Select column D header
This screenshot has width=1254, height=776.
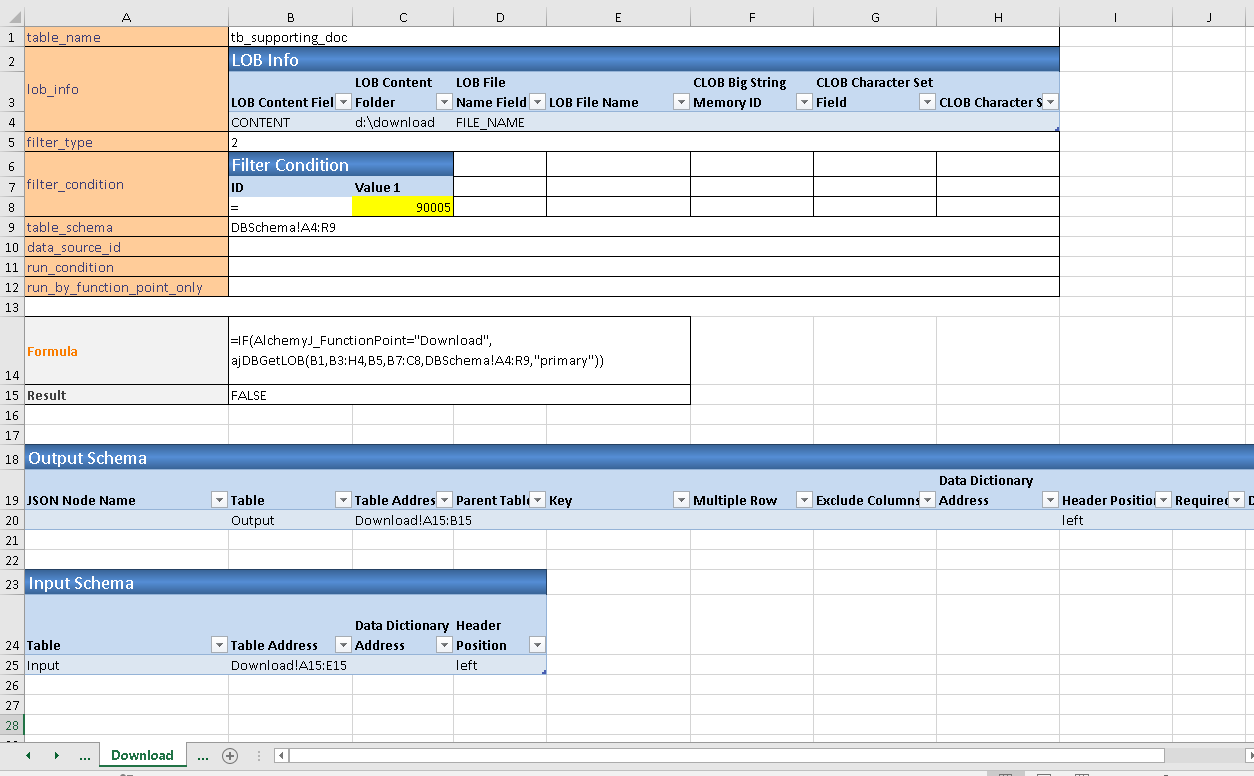500,17
